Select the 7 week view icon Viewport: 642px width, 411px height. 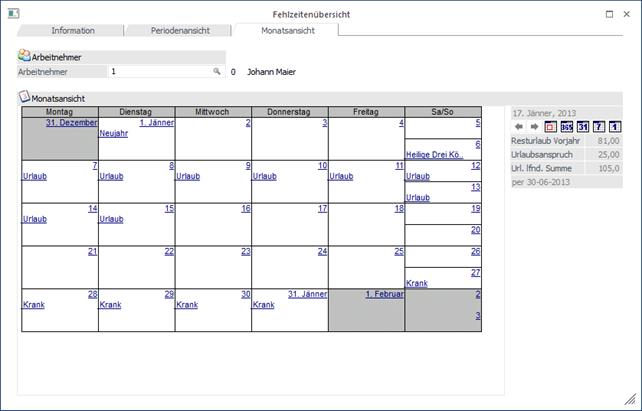point(598,127)
